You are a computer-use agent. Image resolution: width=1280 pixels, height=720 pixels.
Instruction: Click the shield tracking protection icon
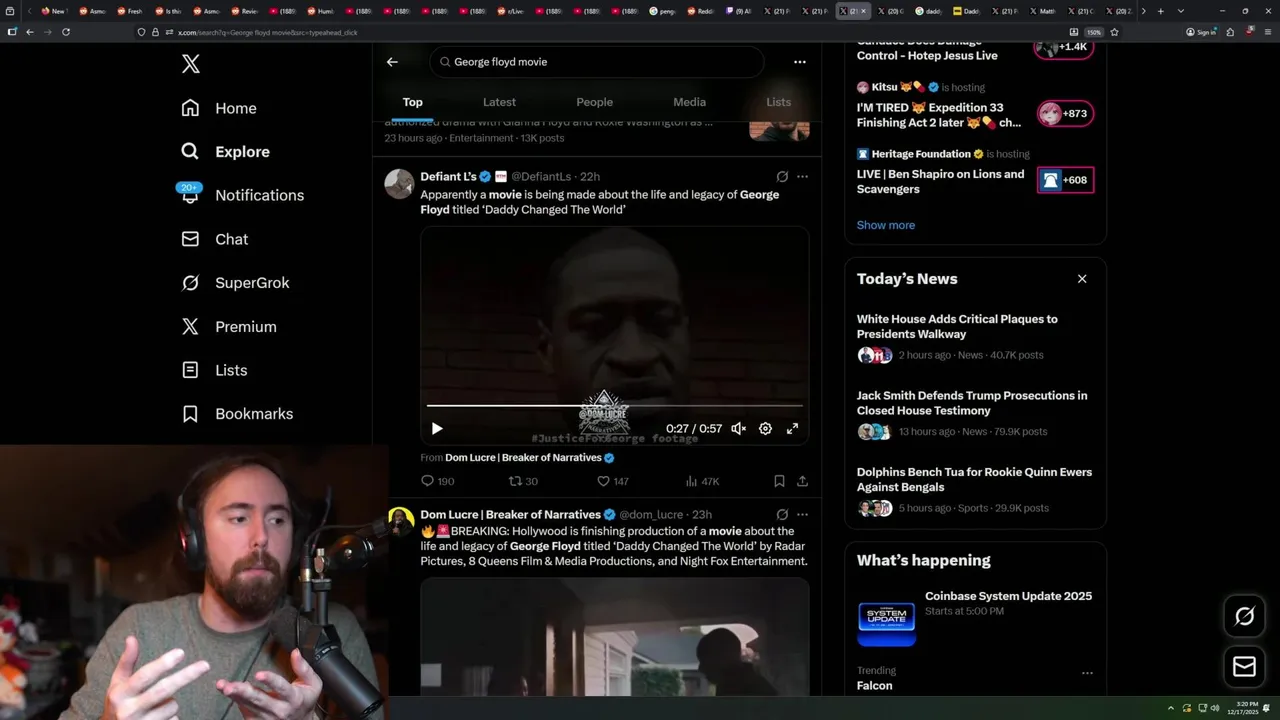click(x=142, y=32)
